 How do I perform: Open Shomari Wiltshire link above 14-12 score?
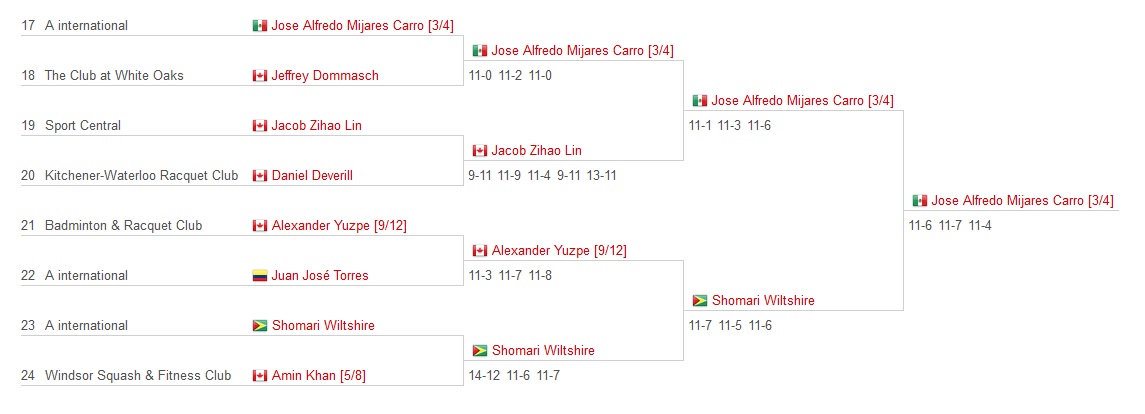point(543,350)
